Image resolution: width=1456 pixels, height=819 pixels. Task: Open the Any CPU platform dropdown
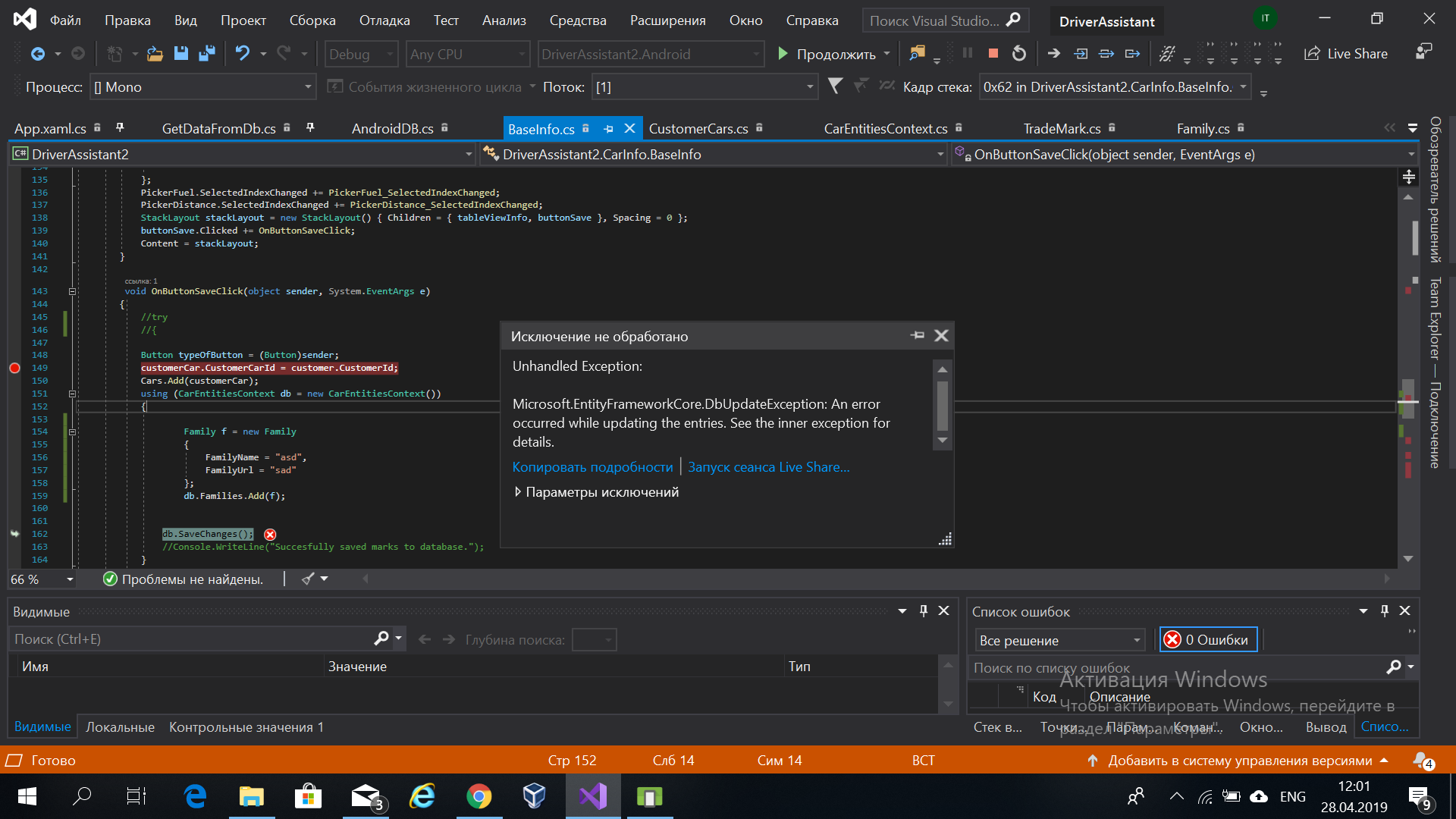click(467, 54)
